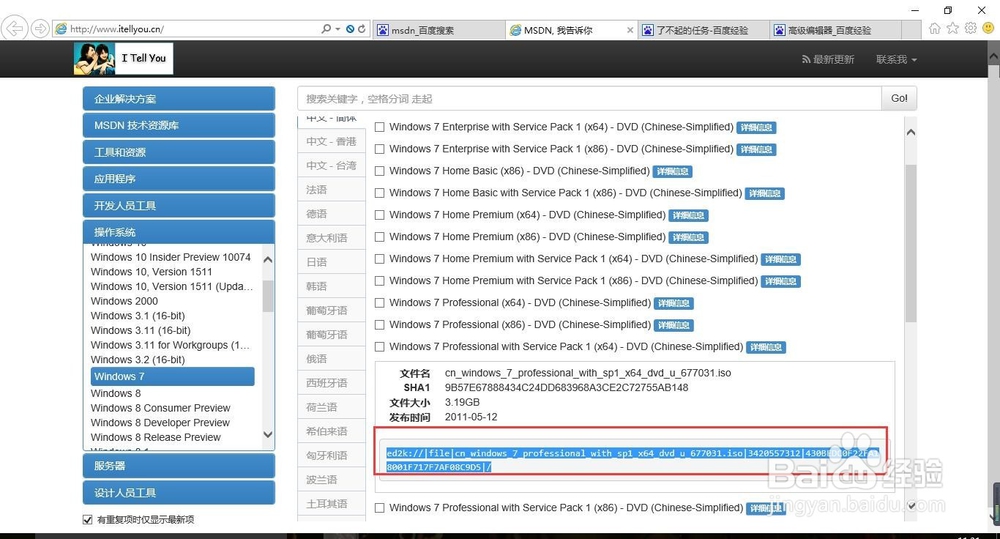Select the 俄语 language tab
The image size is (1000, 539).
pyautogui.click(x=331, y=359)
